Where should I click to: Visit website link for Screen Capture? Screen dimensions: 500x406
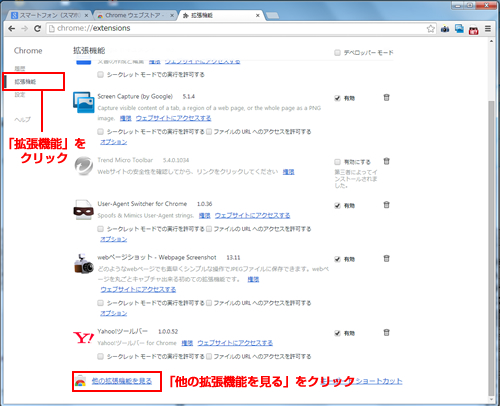point(173,118)
